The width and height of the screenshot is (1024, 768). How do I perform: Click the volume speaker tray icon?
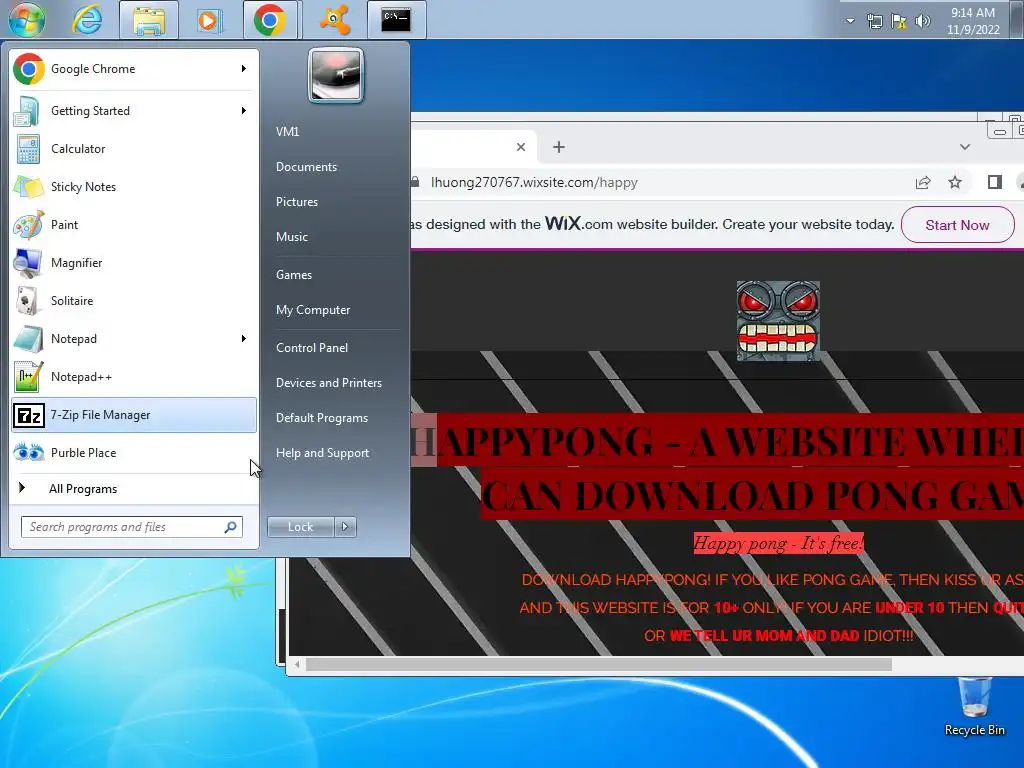[922, 22]
